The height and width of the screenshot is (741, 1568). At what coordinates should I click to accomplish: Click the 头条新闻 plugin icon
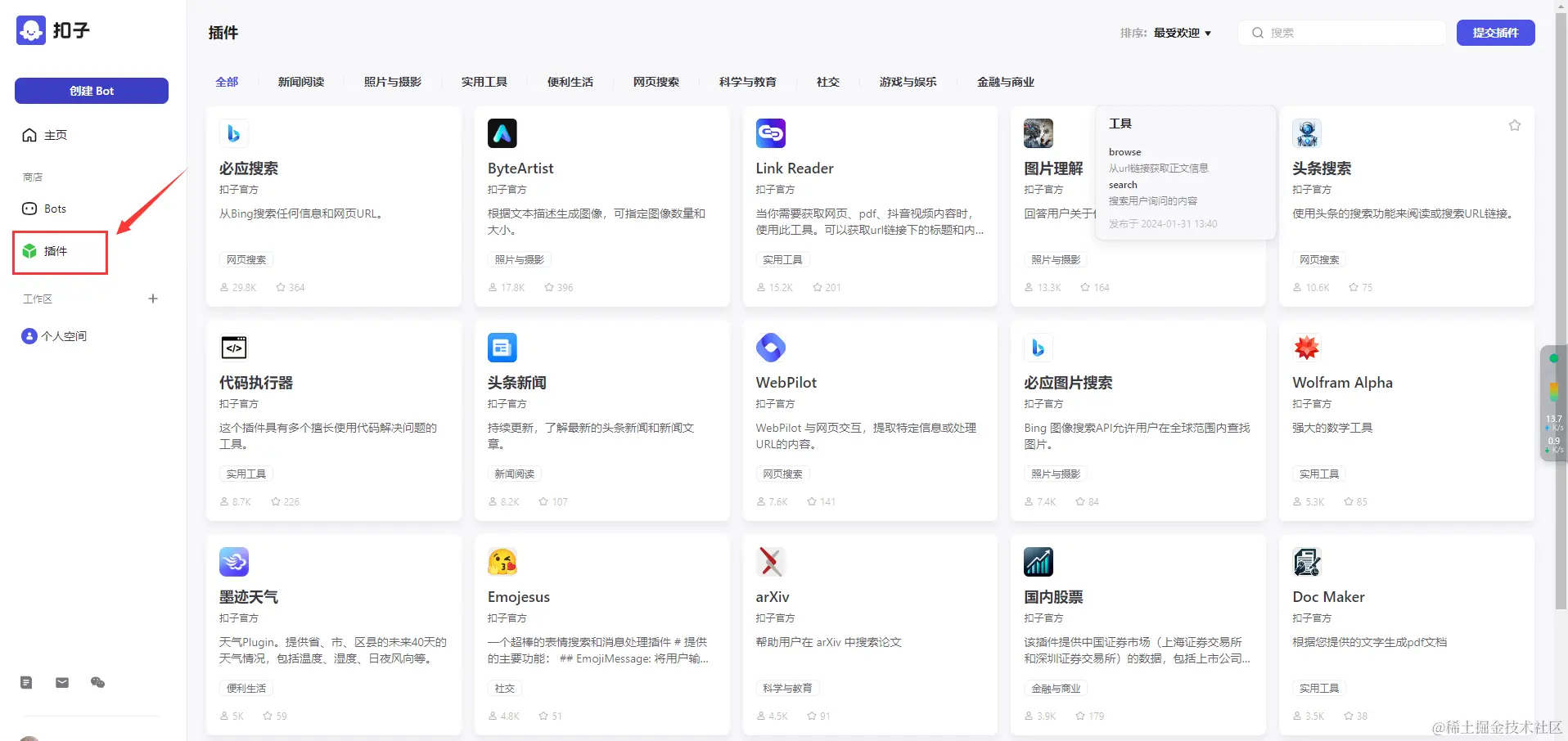coord(502,348)
